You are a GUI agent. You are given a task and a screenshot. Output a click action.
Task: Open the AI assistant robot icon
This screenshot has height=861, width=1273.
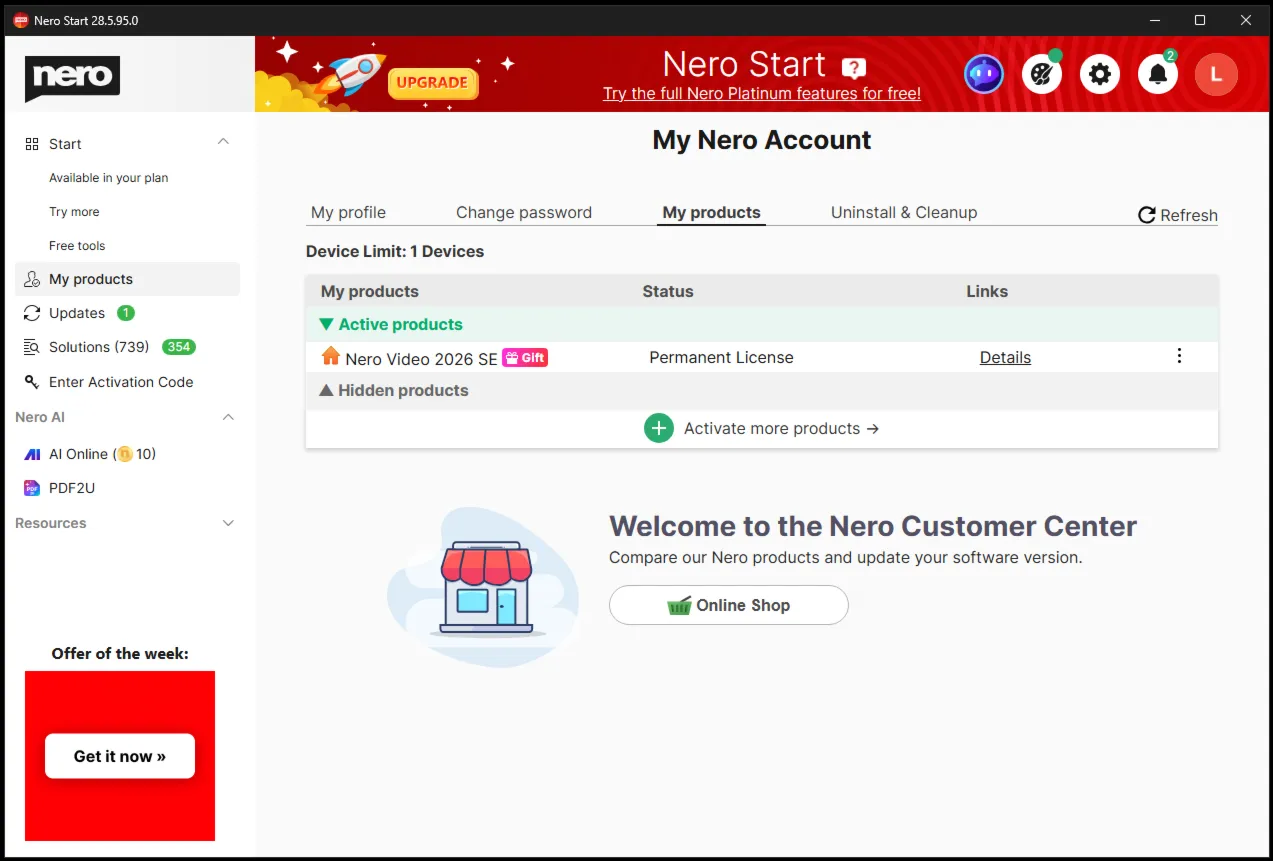pyautogui.click(x=983, y=74)
